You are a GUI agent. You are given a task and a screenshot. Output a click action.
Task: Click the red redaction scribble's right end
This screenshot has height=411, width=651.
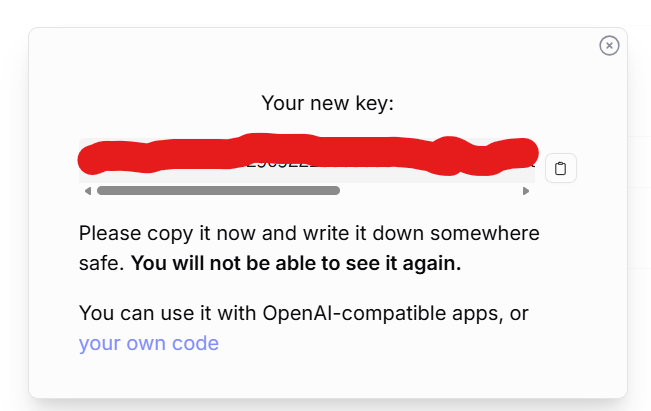tap(527, 154)
